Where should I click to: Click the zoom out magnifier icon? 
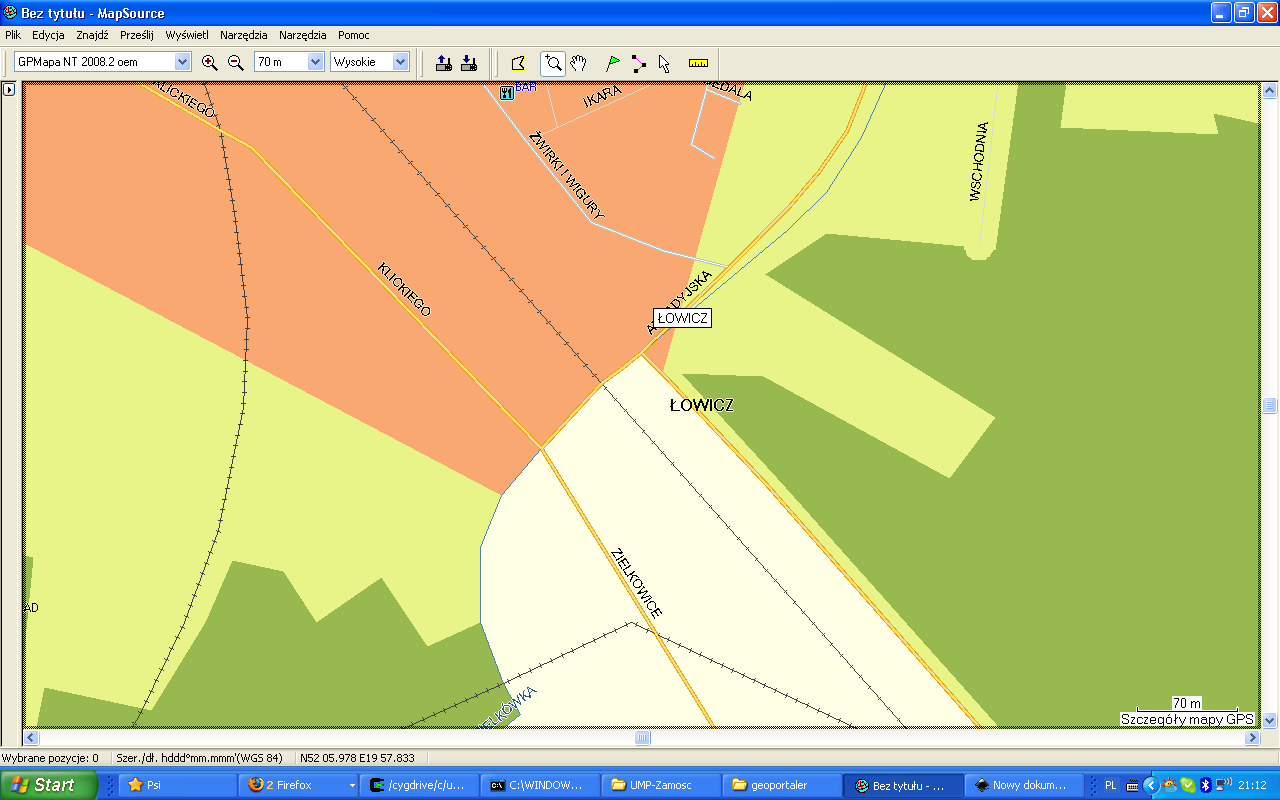point(236,62)
